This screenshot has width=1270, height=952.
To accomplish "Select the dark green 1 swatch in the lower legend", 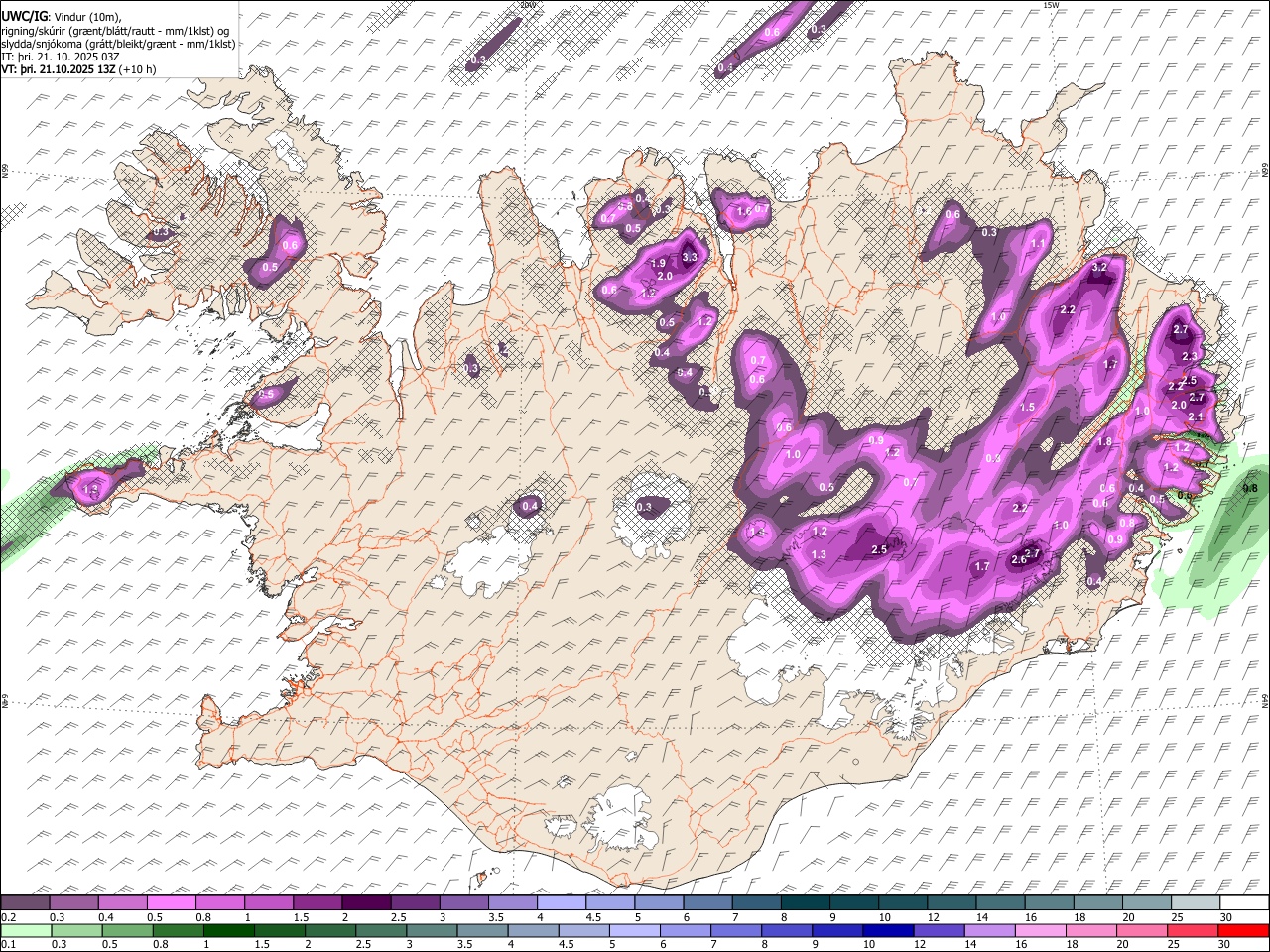I will 229,931.
